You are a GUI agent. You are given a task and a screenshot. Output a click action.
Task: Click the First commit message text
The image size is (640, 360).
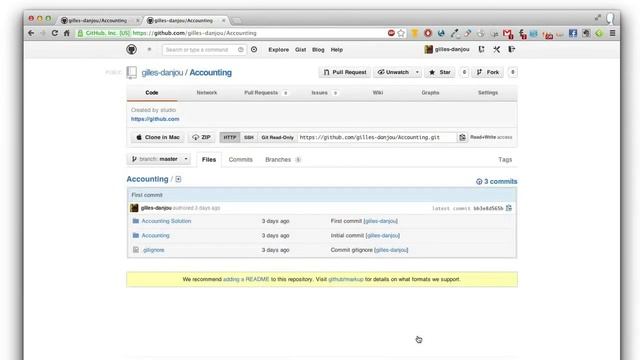(147, 195)
